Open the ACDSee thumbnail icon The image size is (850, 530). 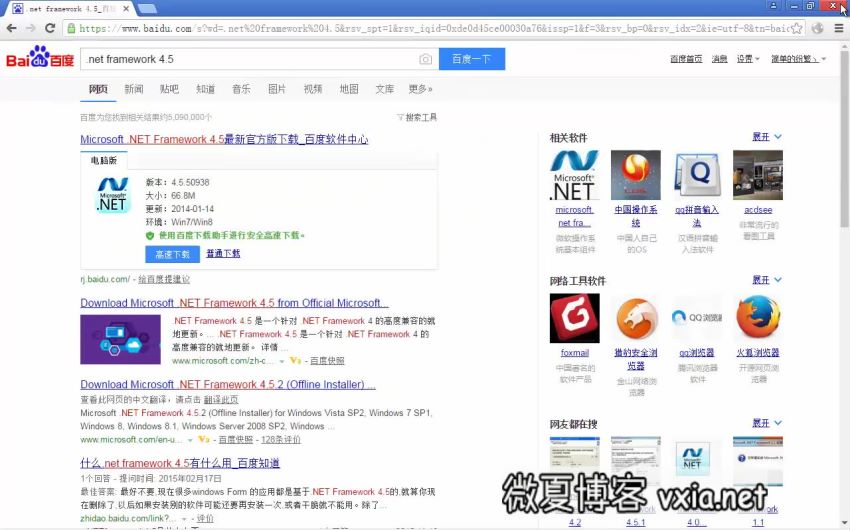click(x=758, y=175)
